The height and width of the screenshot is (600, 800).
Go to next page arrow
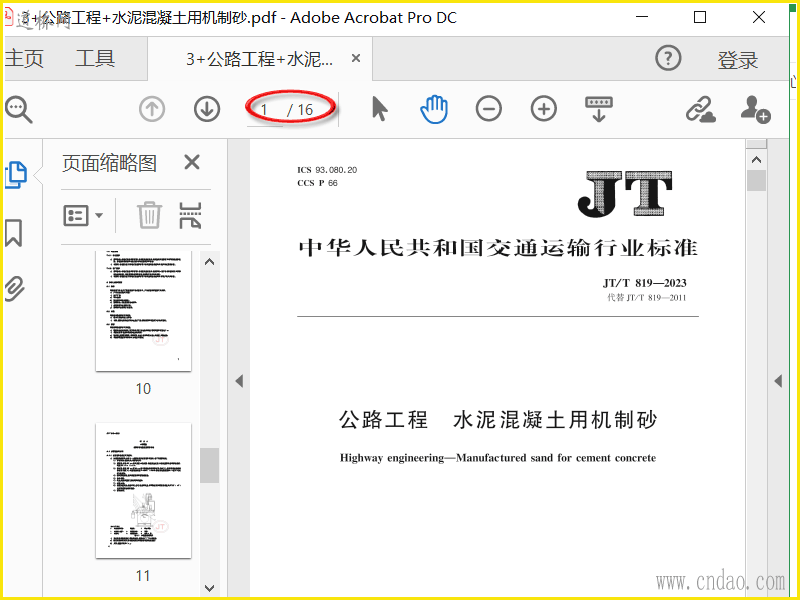point(207,109)
